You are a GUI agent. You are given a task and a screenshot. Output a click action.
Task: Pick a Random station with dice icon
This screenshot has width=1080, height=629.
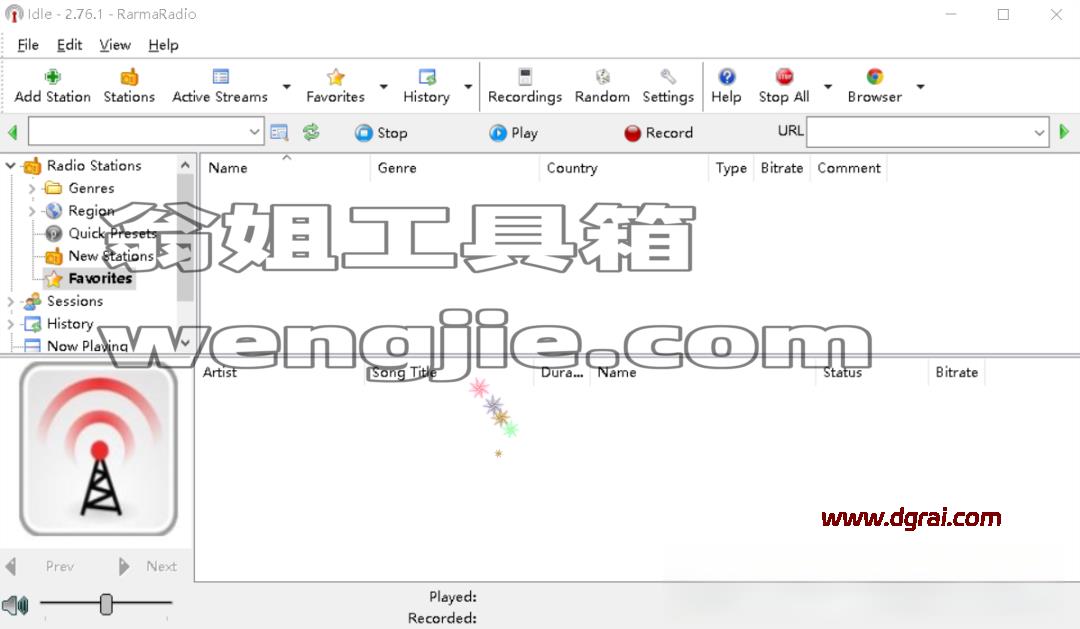602,76
